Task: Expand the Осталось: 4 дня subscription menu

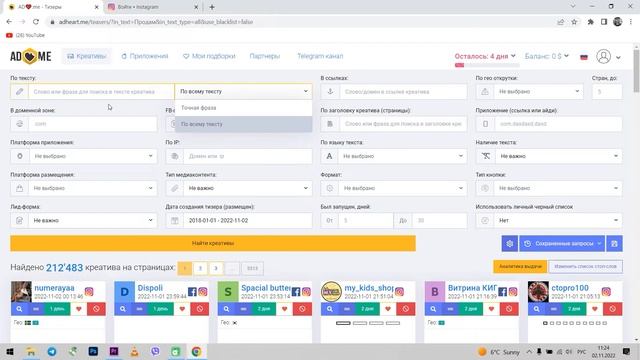Action: 485,56
